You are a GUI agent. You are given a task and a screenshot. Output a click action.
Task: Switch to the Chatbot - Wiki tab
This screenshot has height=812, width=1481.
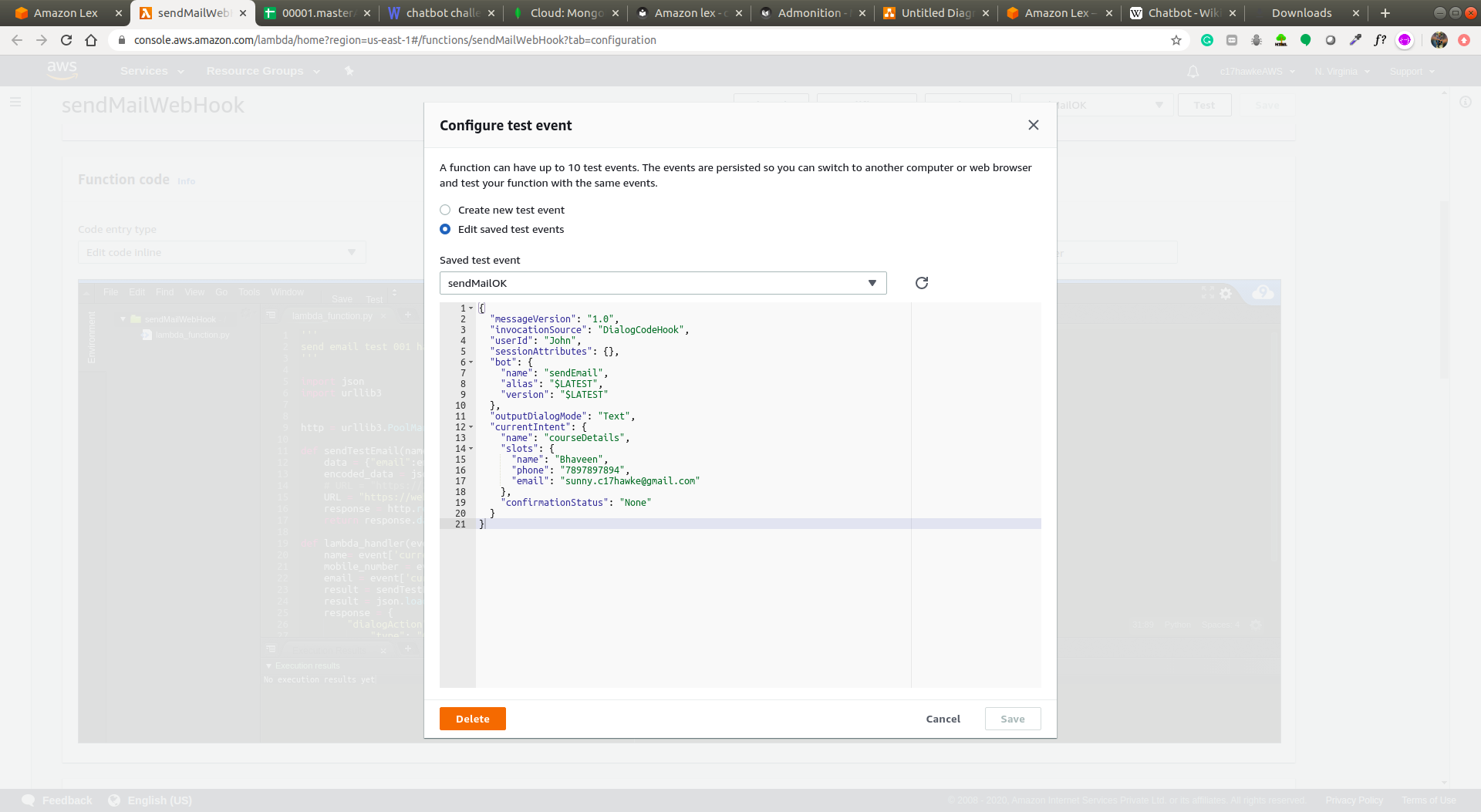point(1182,13)
